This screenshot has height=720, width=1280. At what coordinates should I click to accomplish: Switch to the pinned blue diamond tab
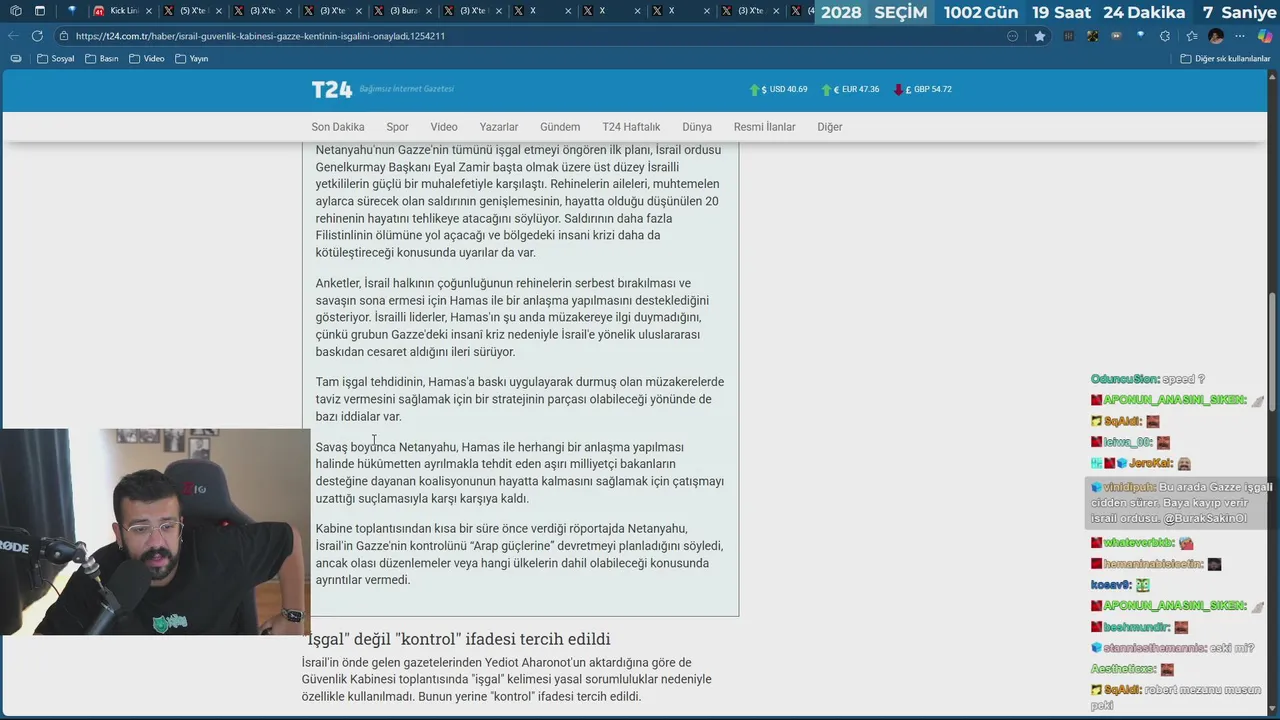(72, 11)
